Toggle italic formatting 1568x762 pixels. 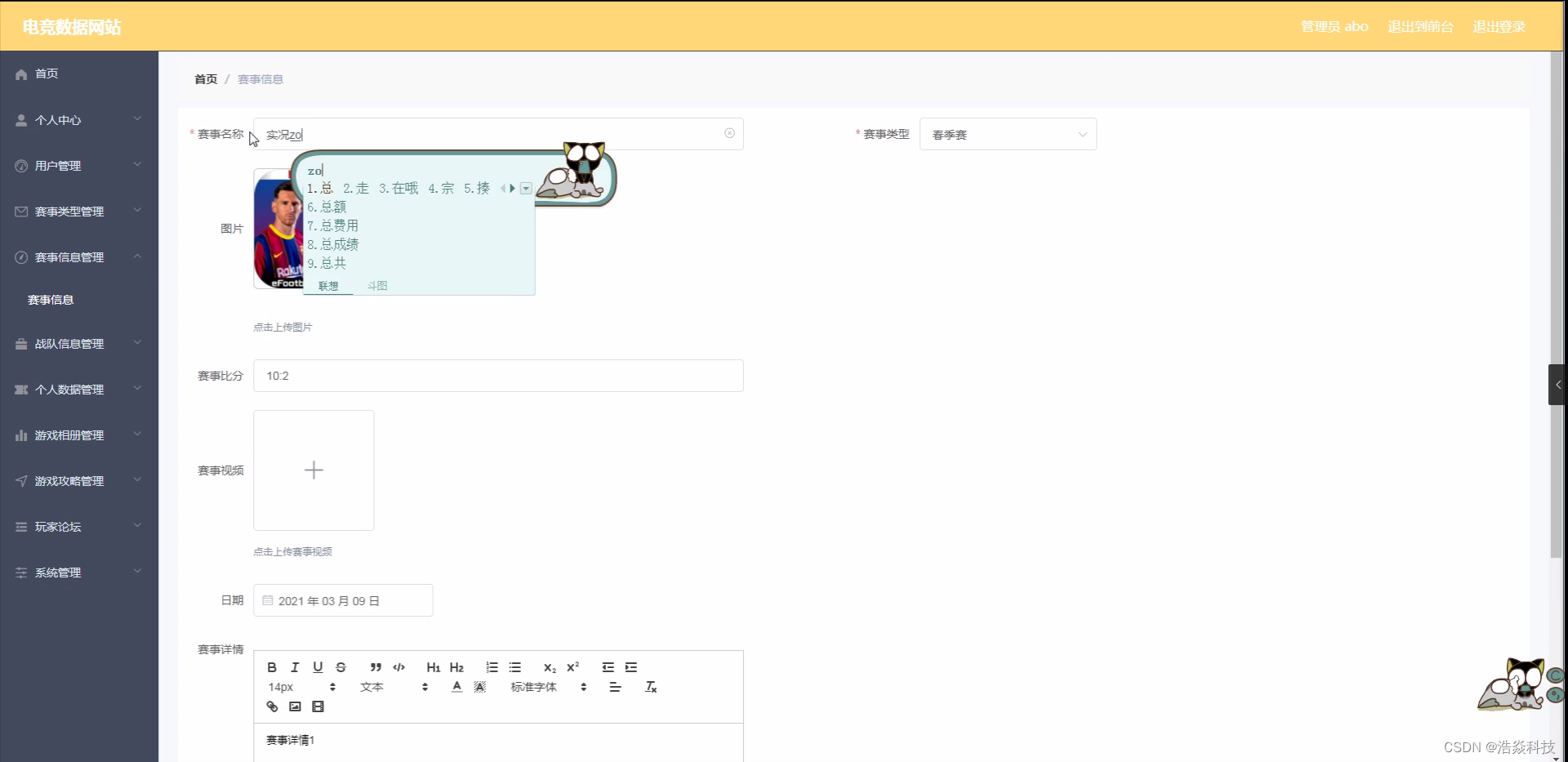295,667
